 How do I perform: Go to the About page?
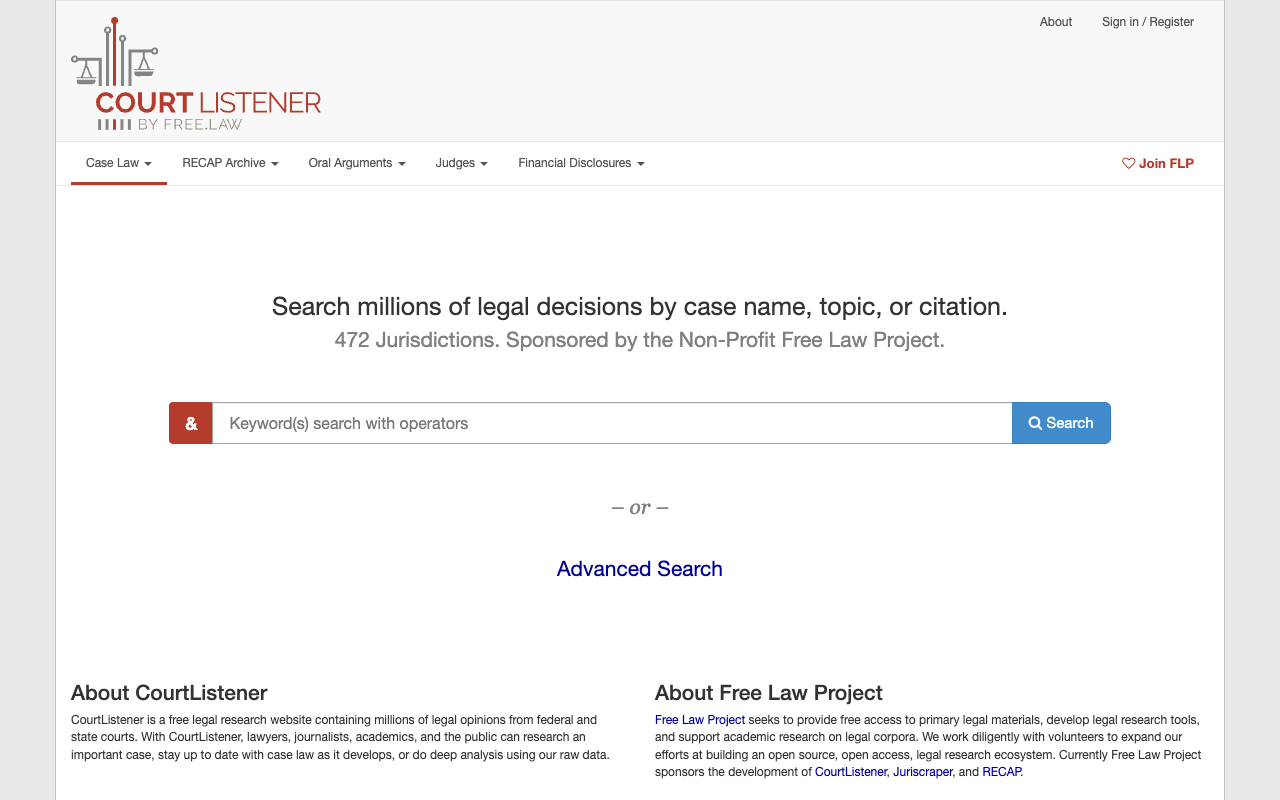pos(1056,22)
